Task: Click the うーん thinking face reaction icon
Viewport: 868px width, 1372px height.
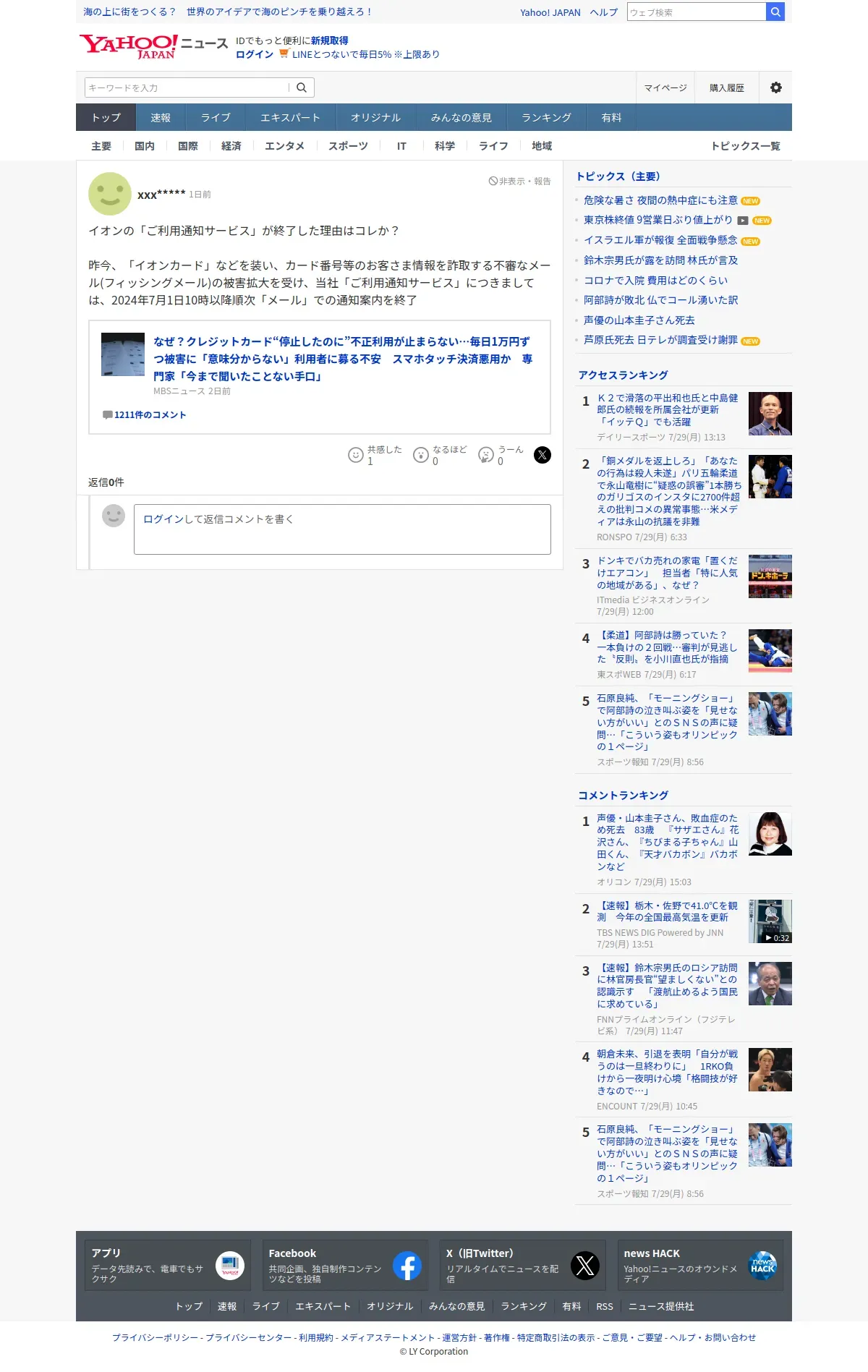Action: click(x=486, y=455)
